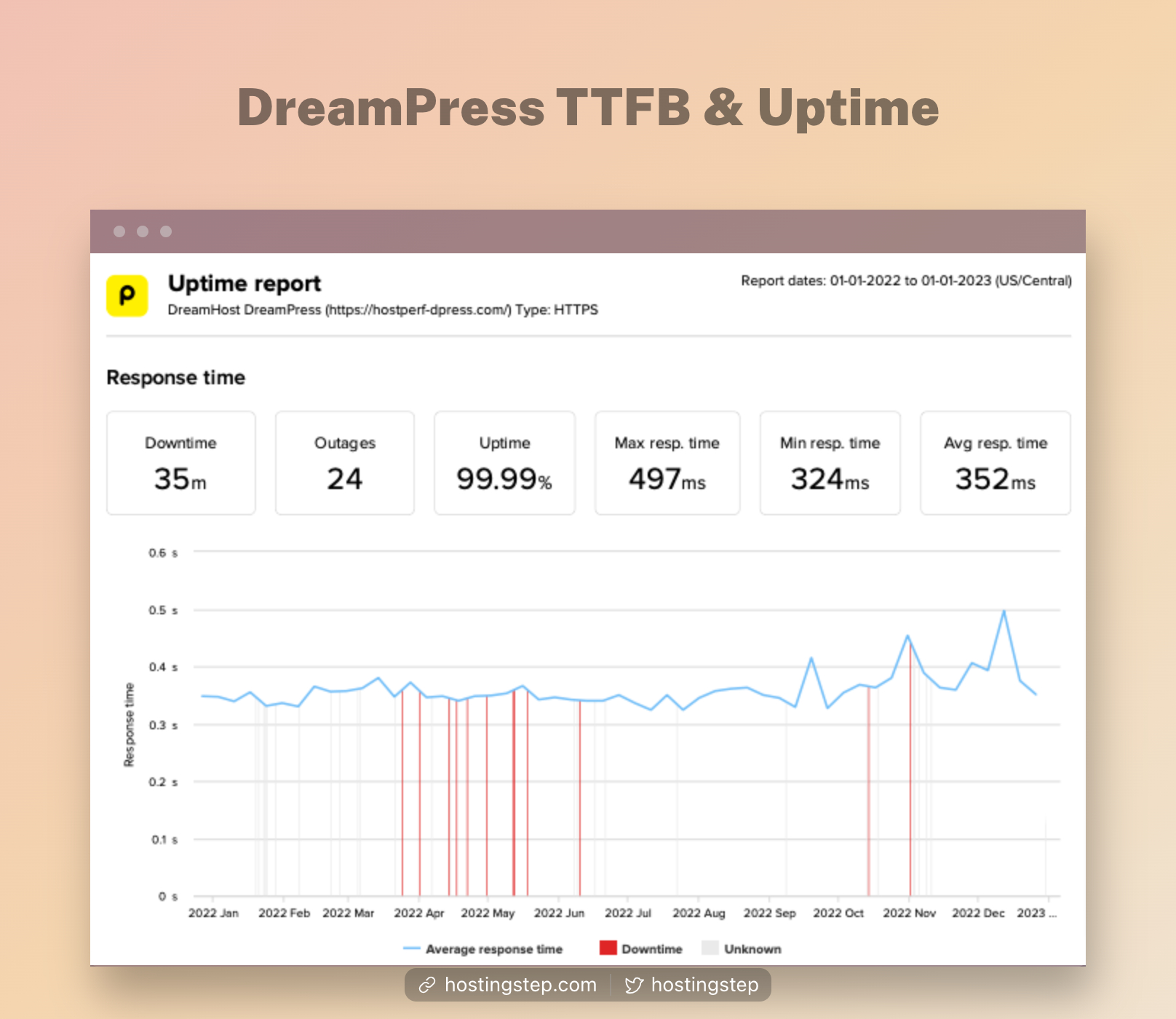This screenshot has height=1019, width=1176.
Task: Click the red downtime bar at 2022 Jun
Action: (580, 798)
